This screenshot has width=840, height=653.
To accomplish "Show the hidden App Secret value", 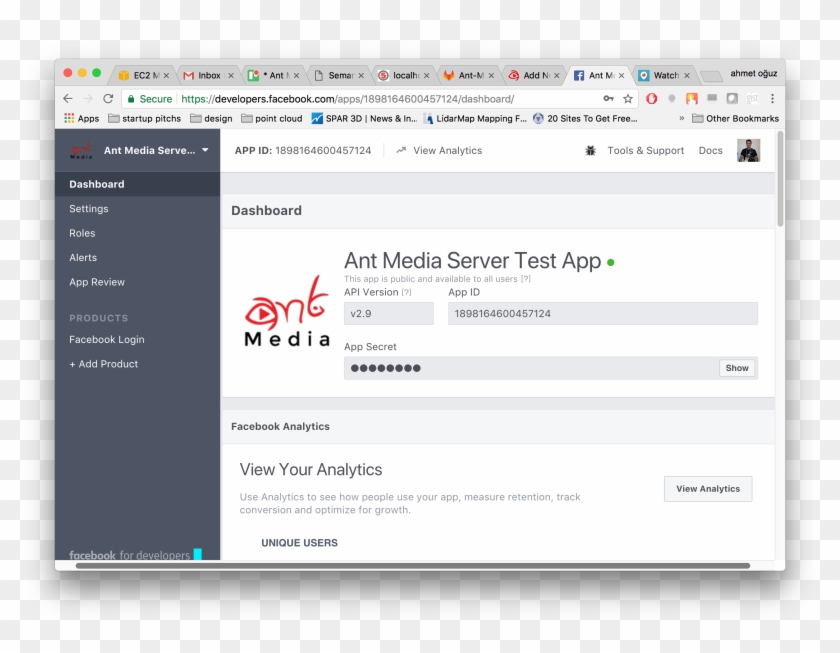I will [737, 368].
